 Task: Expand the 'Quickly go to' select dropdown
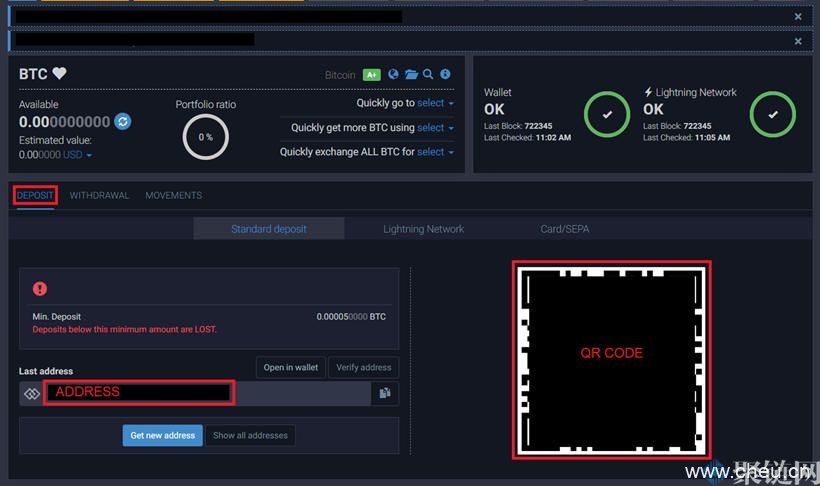[435, 103]
